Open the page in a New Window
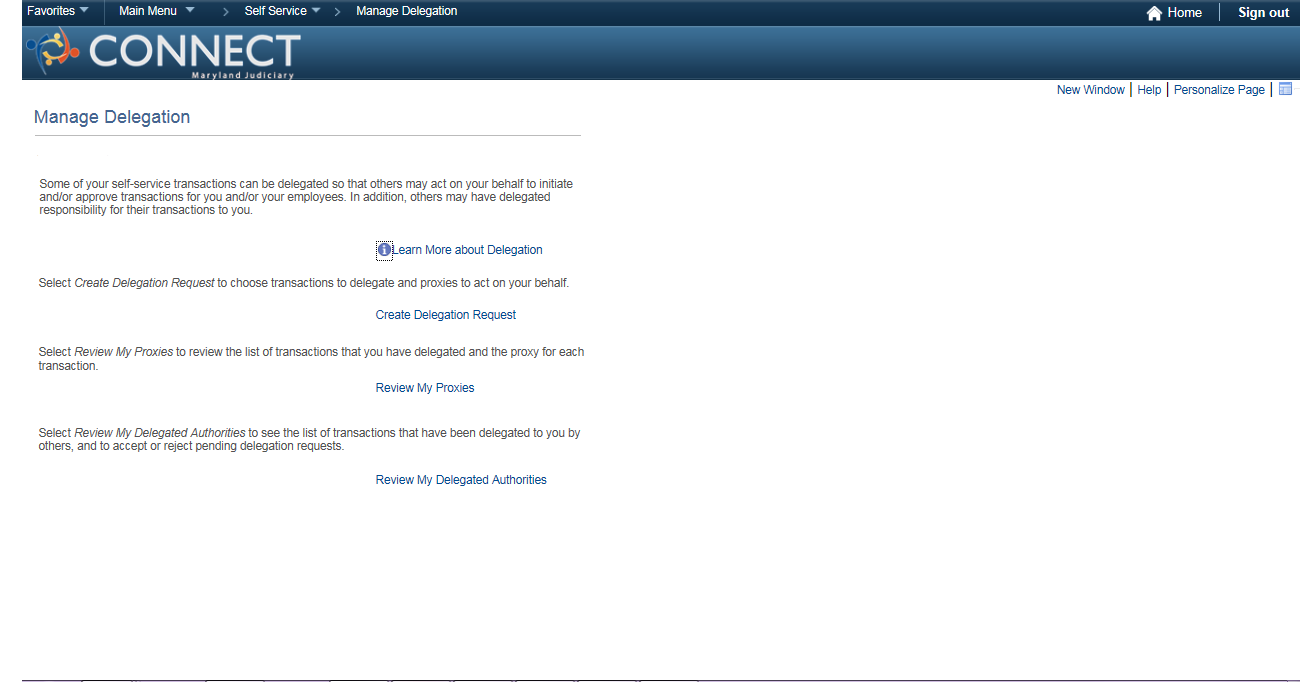 coord(1090,90)
